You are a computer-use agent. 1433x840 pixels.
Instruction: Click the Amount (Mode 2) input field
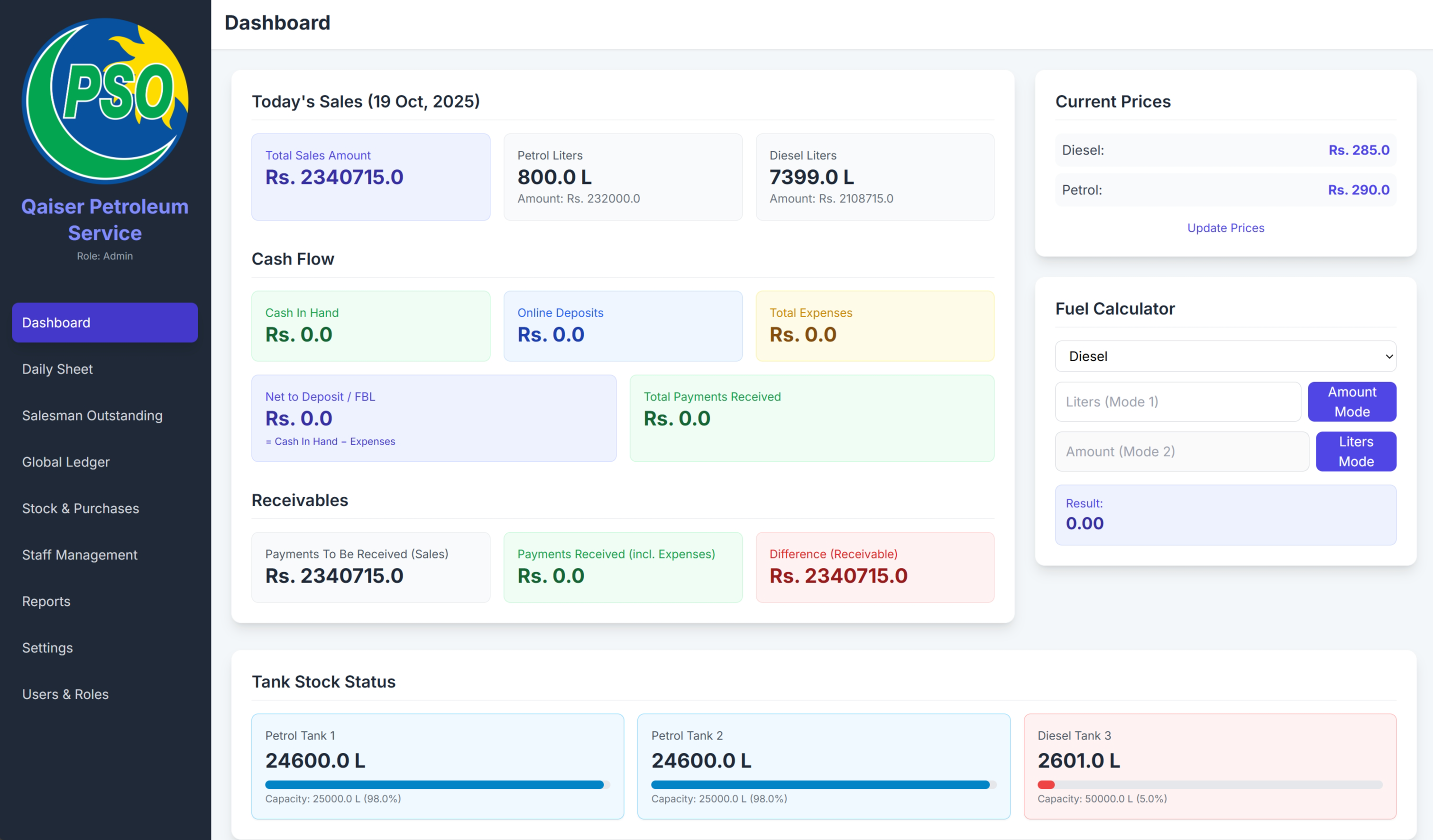1182,451
